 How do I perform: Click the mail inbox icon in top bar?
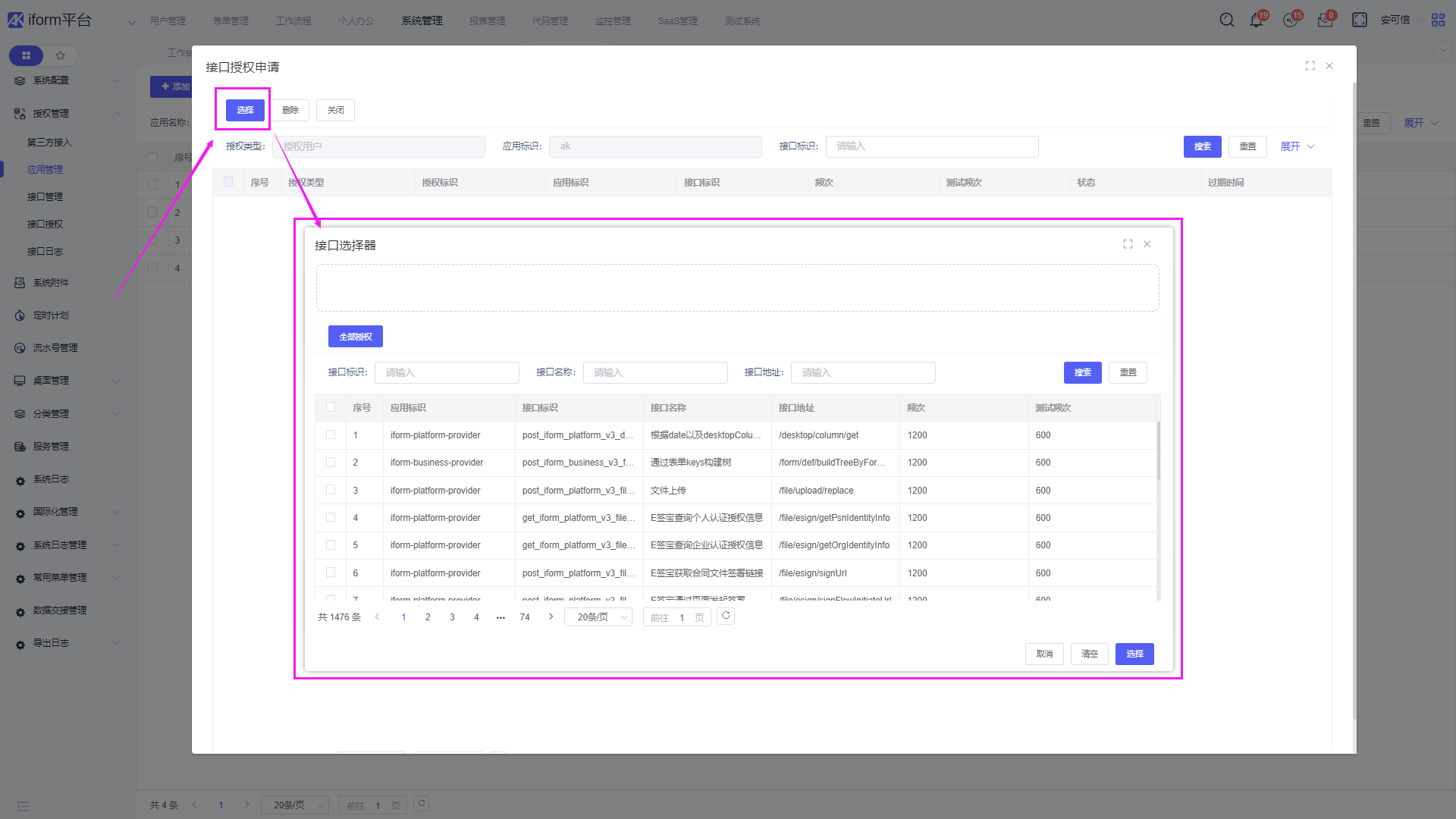1325,20
